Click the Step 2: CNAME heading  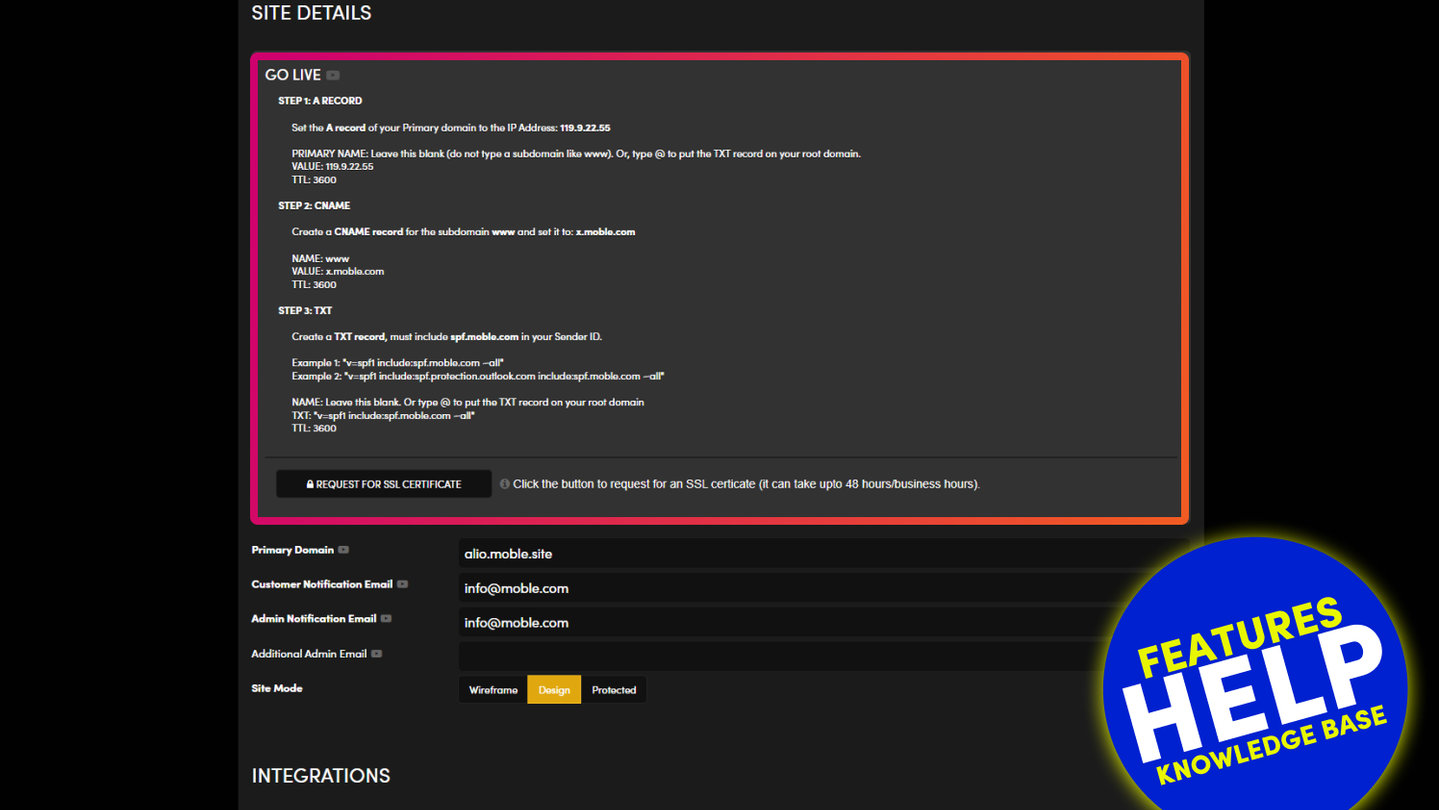pyautogui.click(x=314, y=206)
